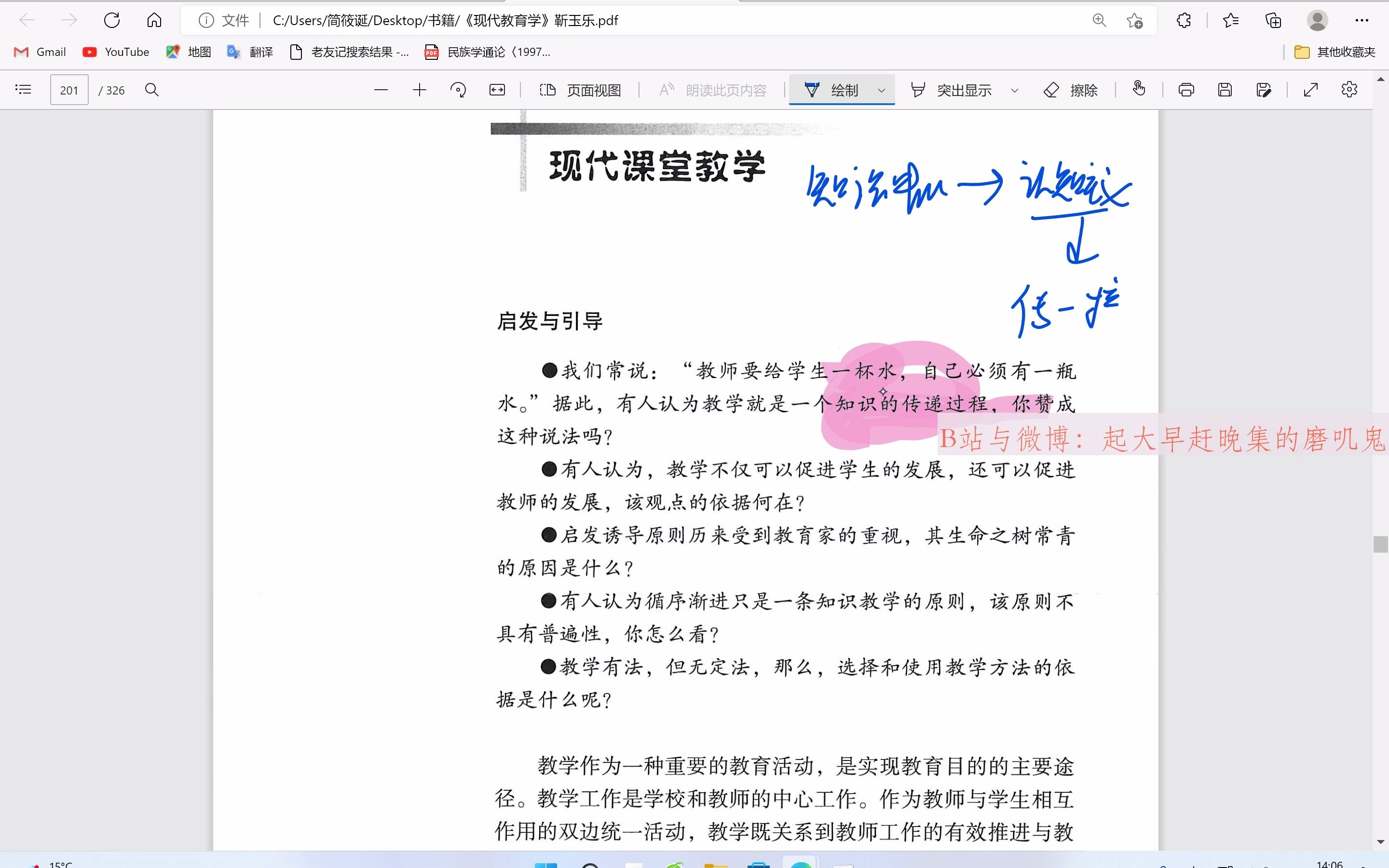Open the 地图 maps bookmark
This screenshot has height=868, width=1389.
188,52
